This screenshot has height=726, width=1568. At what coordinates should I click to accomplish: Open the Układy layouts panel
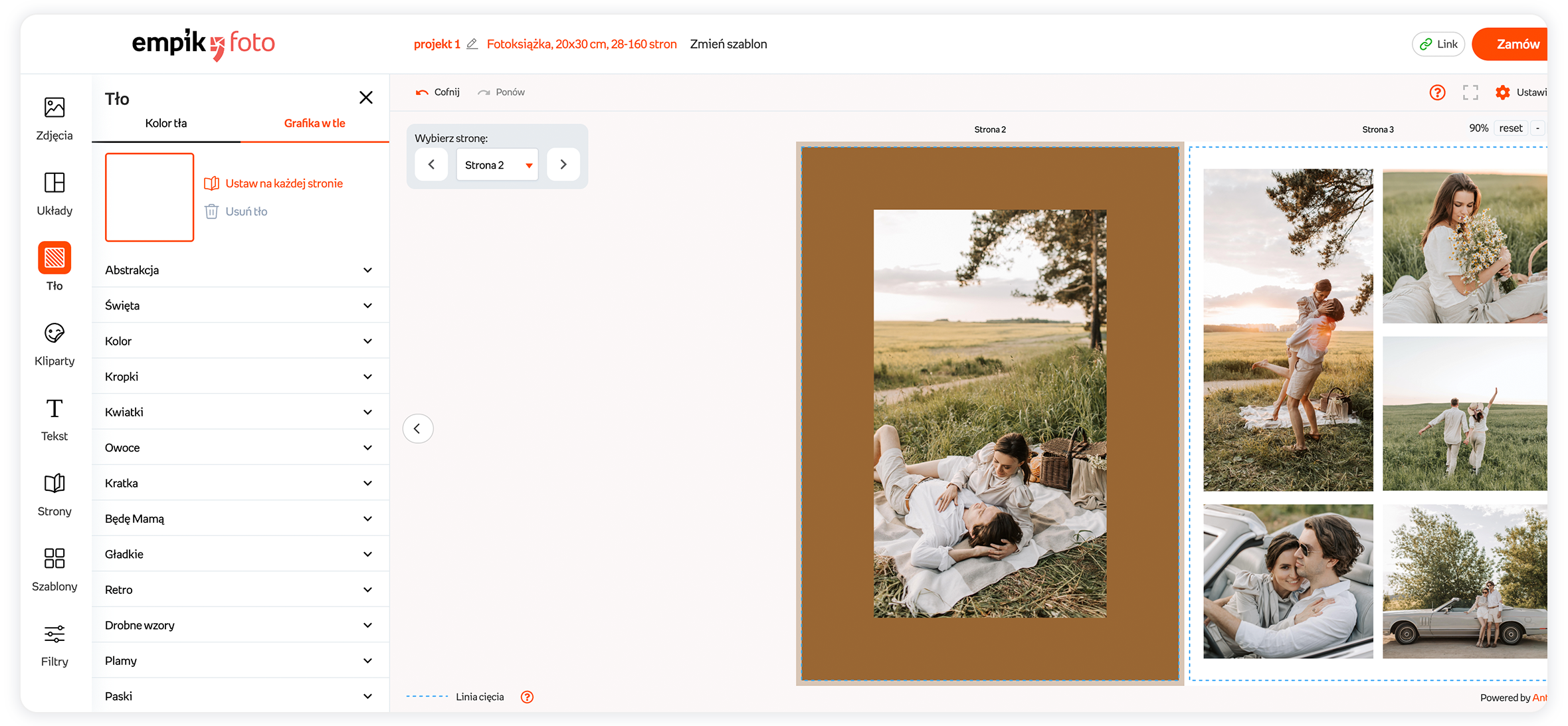54,193
